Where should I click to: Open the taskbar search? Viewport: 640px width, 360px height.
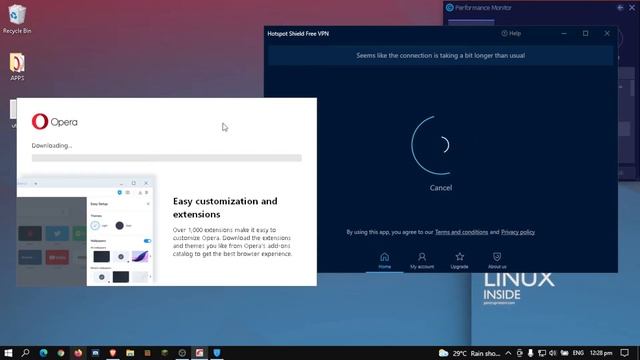(x=25, y=353)
